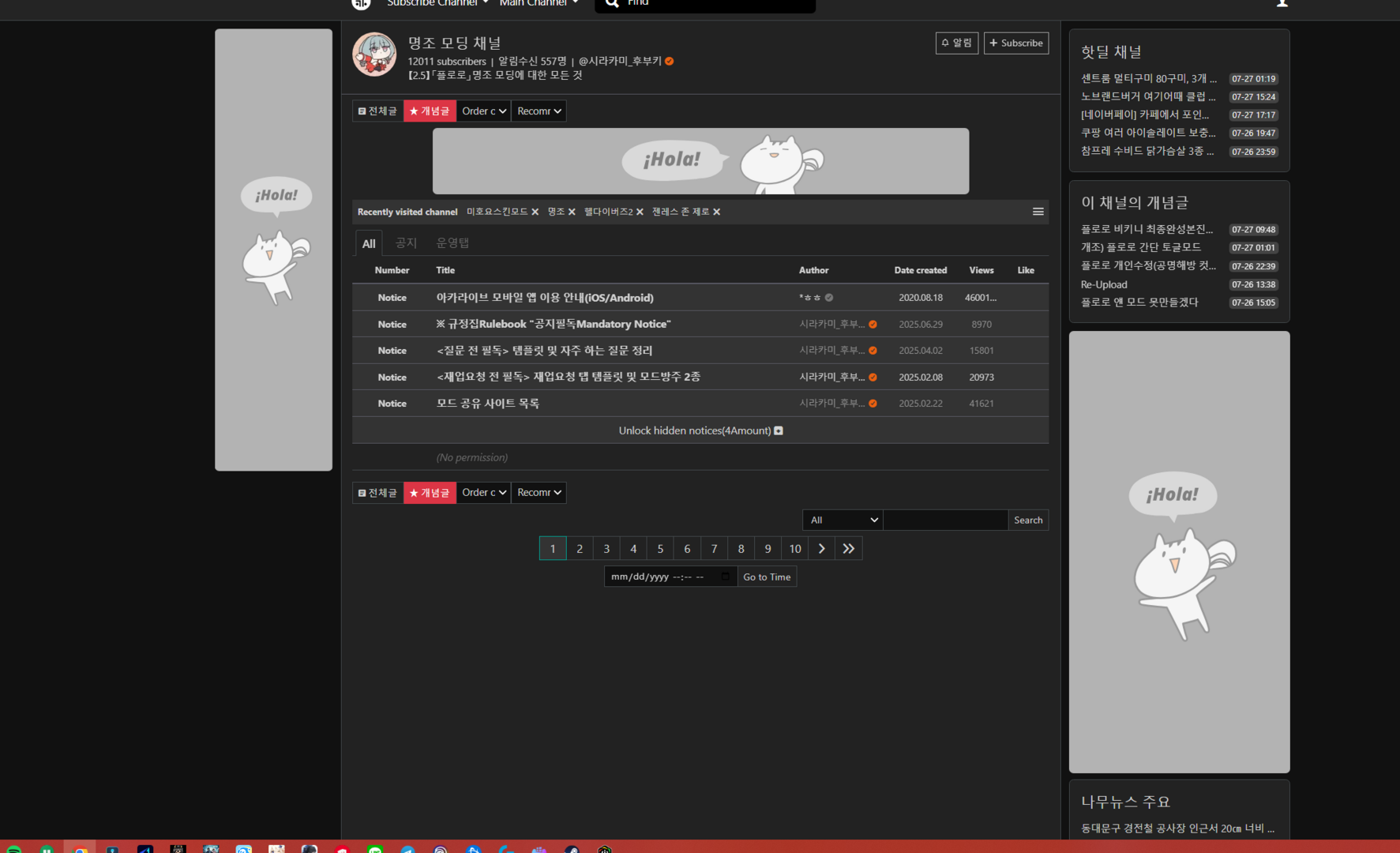1400x853 pixels.
Task: Click the tall ¡Hola! banner below 이 채널의 개념글
Action: pos(1179,552)
